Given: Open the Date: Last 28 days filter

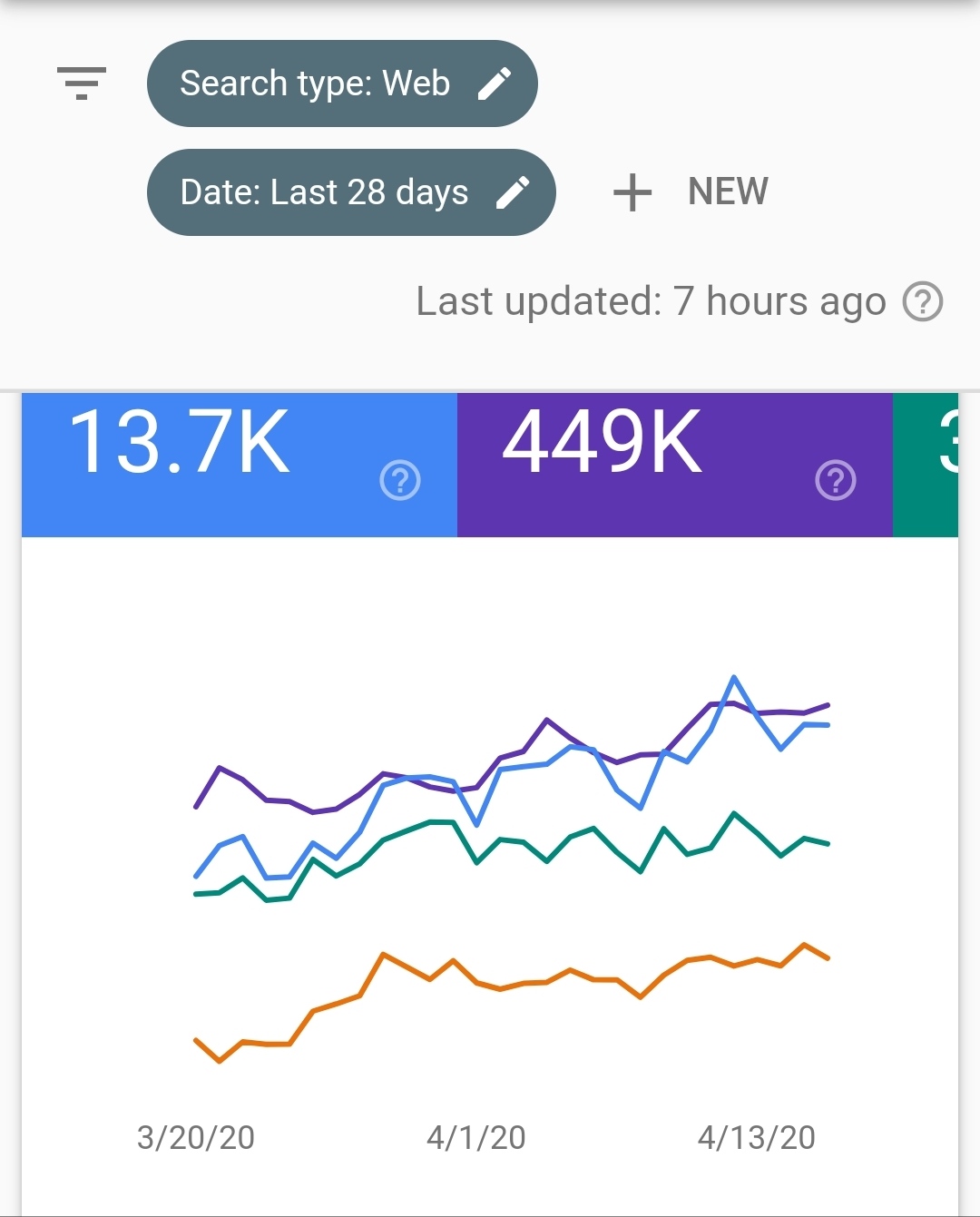Looking at the screenshot, I should (x=324, y=192).
